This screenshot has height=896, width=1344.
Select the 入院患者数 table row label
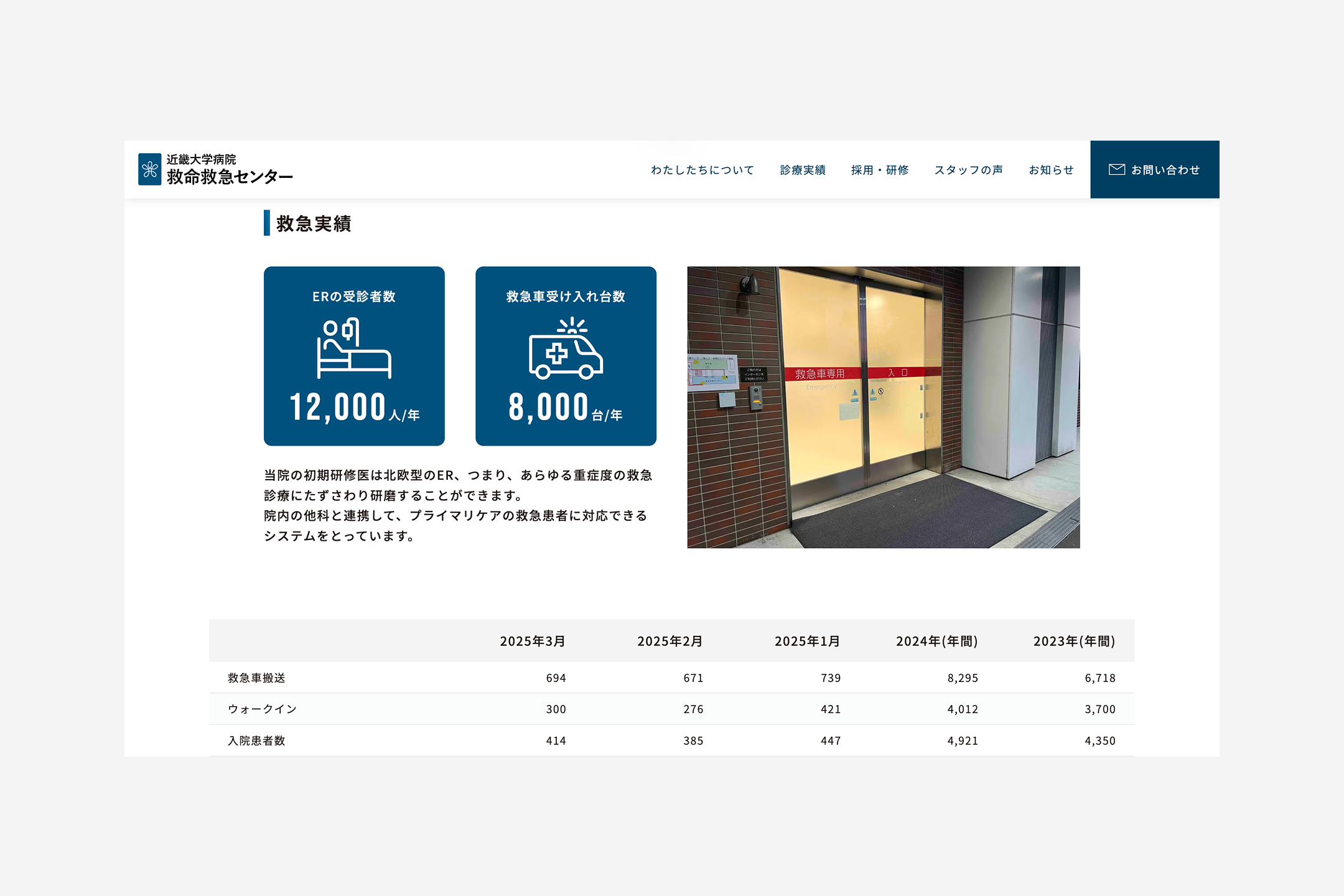(x=256, y=740)
